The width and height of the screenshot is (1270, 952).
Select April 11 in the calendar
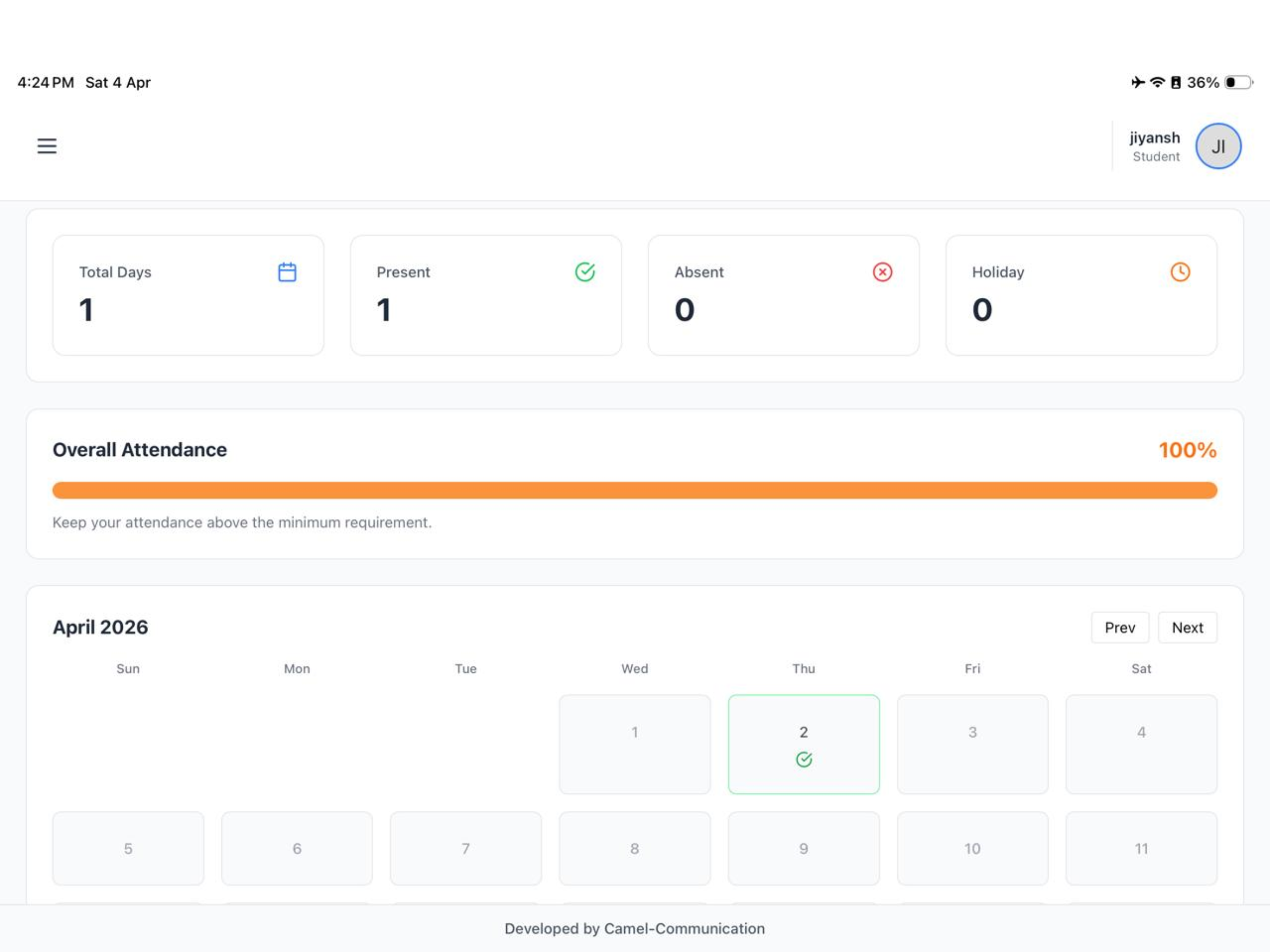click(1141, 848)
